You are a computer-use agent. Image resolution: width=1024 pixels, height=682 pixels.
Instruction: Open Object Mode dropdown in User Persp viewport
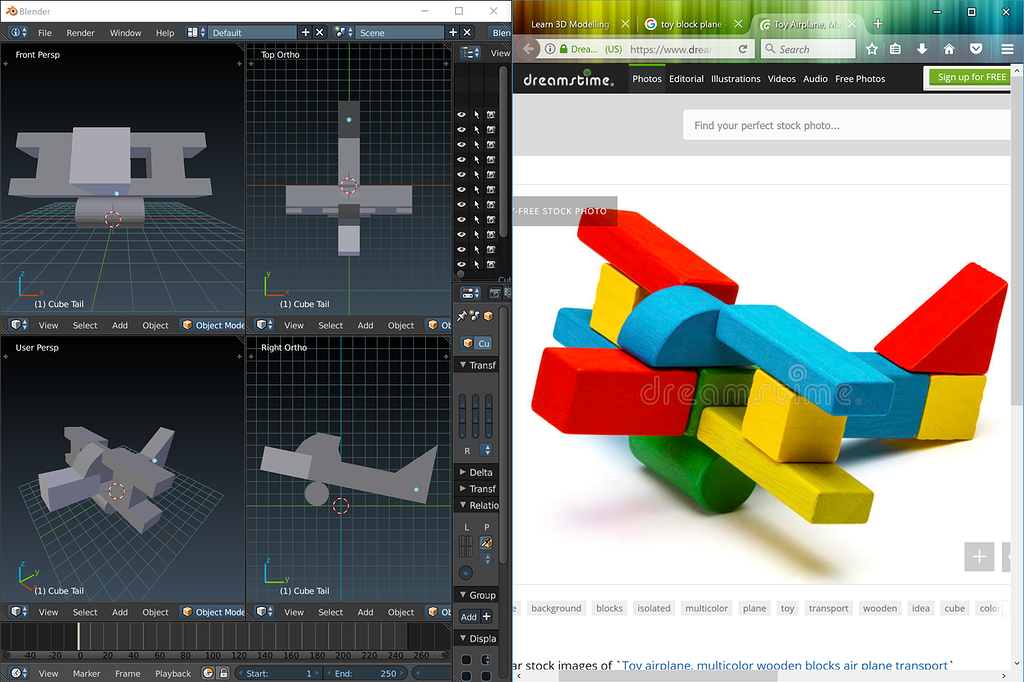(212, 611)
